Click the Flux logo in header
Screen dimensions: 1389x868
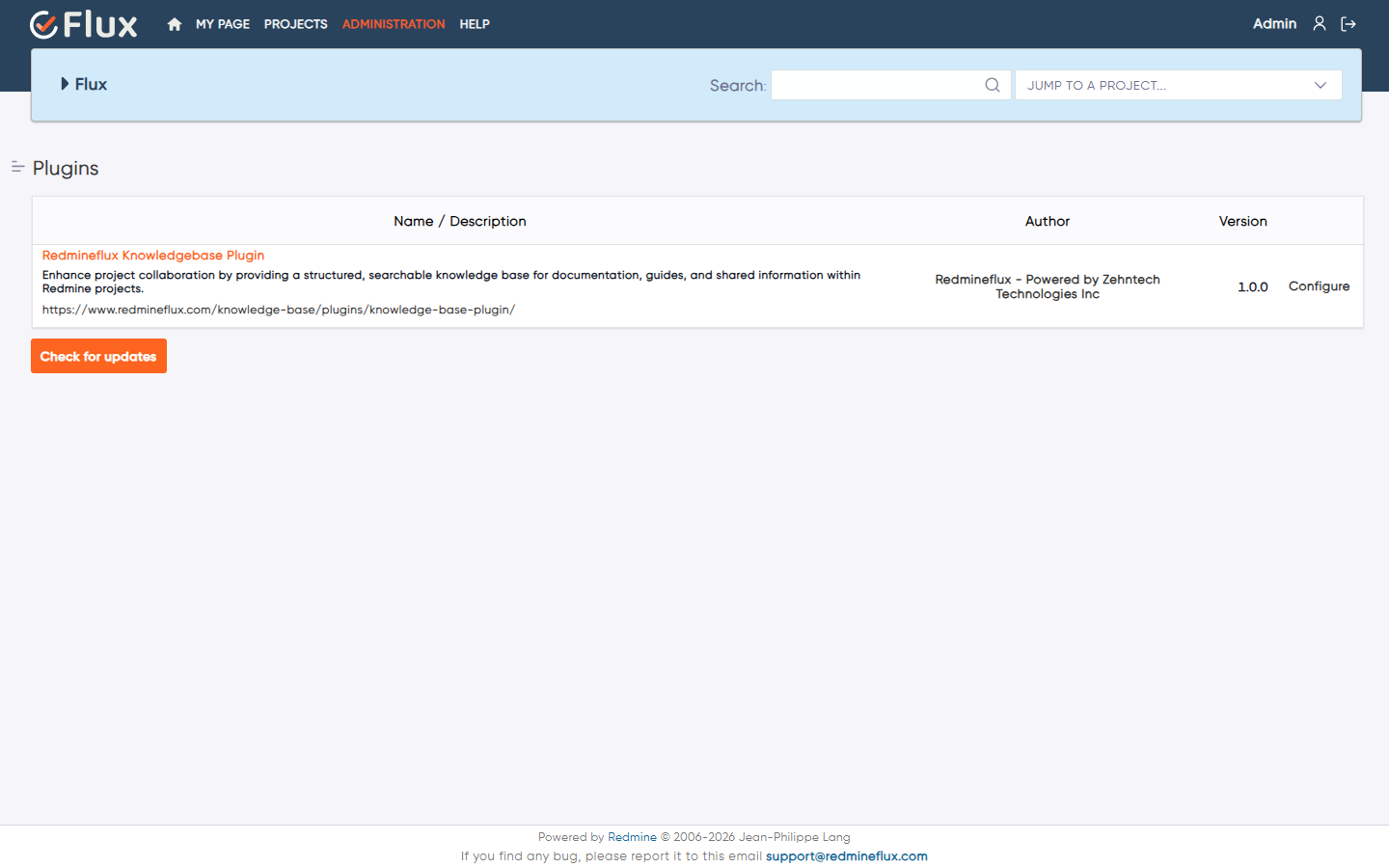84,24
